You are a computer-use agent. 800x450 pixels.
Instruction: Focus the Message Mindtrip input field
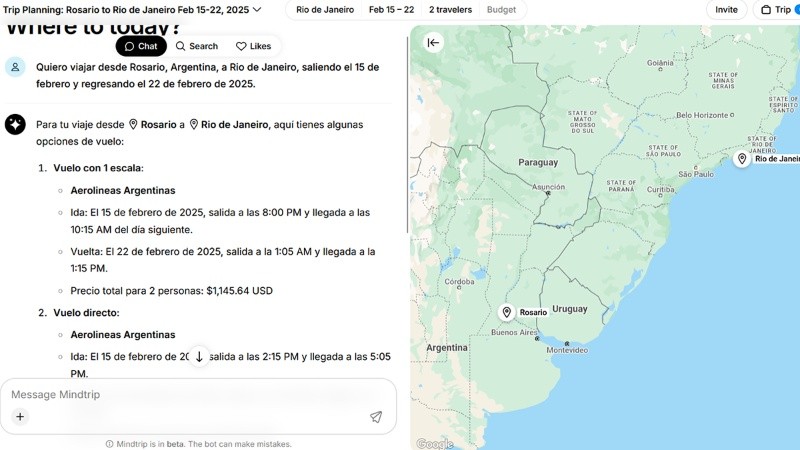click(190, 395)
